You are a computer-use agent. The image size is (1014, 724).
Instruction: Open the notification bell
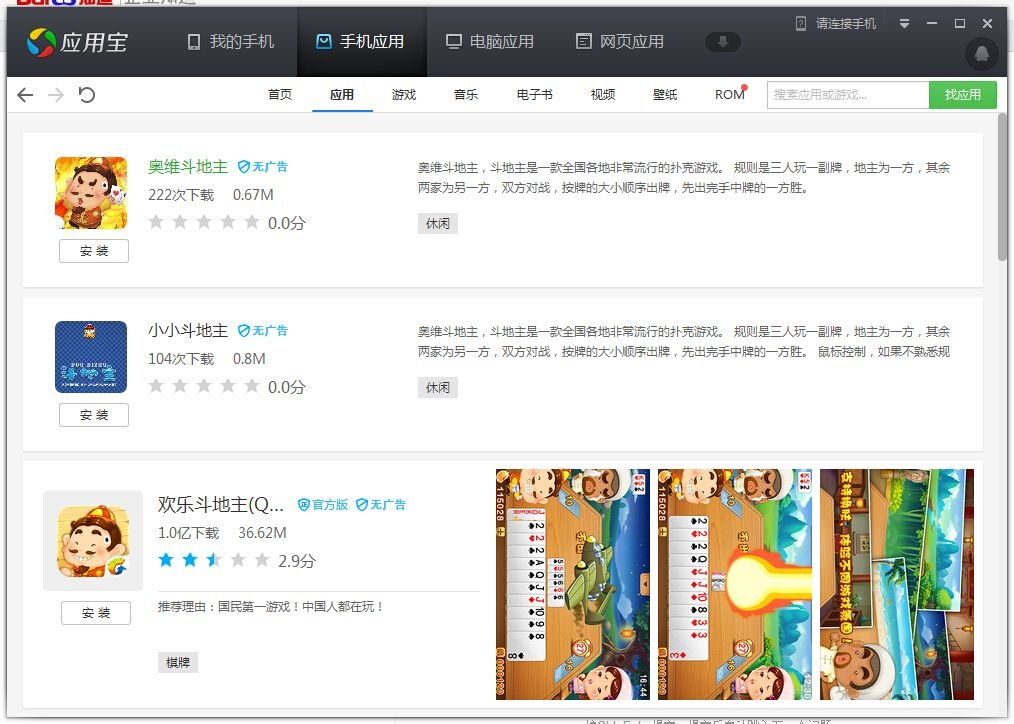(x=981, y=55)
